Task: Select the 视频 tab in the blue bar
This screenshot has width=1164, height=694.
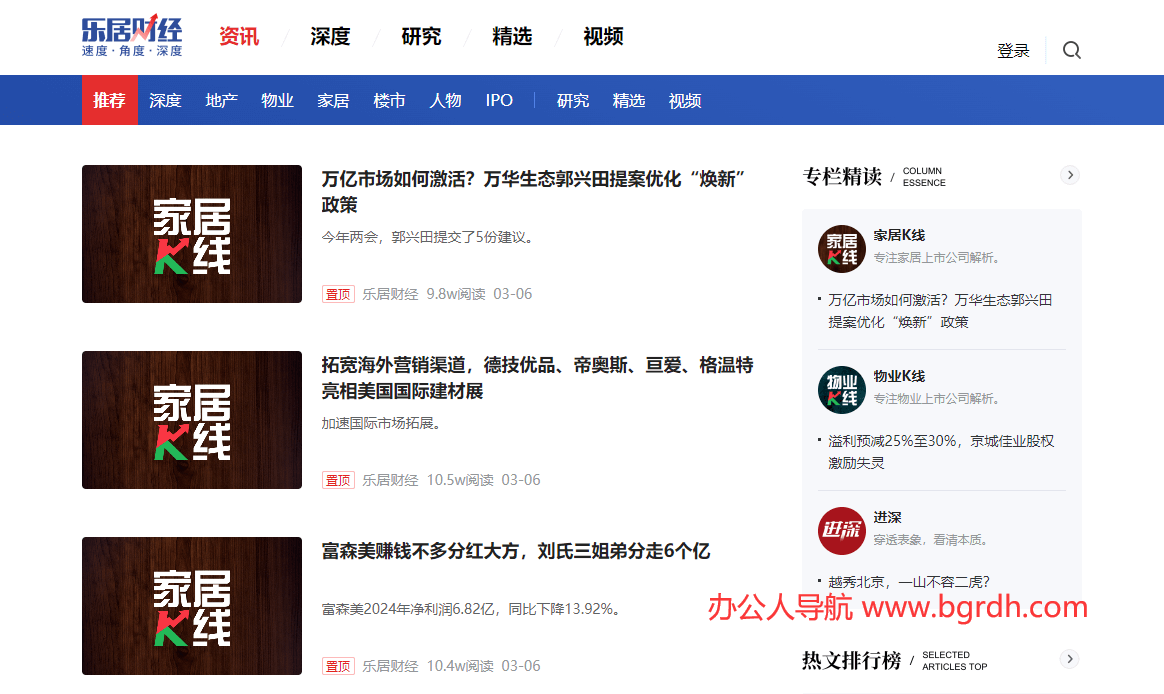Action: coord(685,100)
